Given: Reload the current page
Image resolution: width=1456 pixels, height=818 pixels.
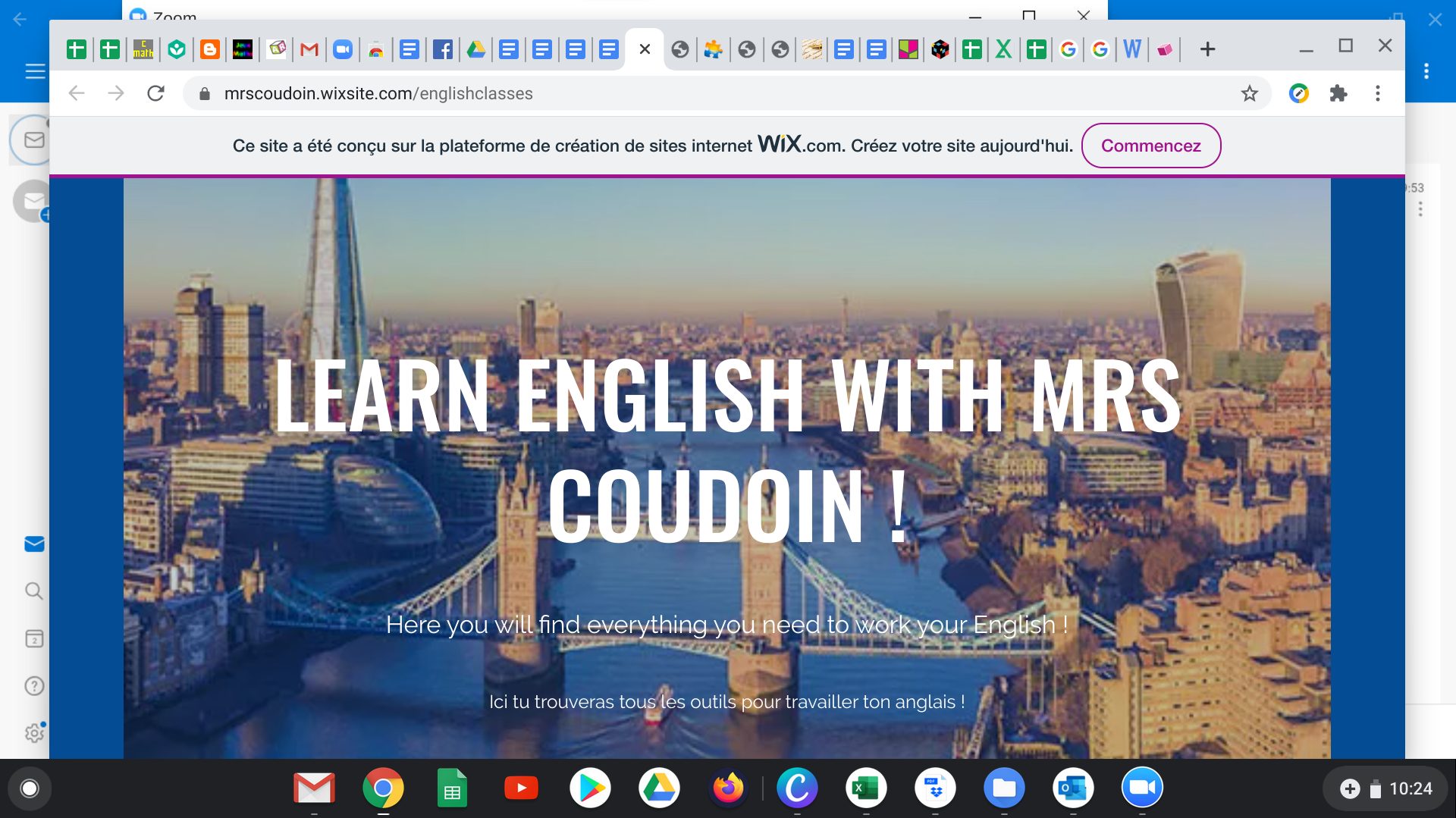Looking at the screenshot, I should (x=155, y=93).
